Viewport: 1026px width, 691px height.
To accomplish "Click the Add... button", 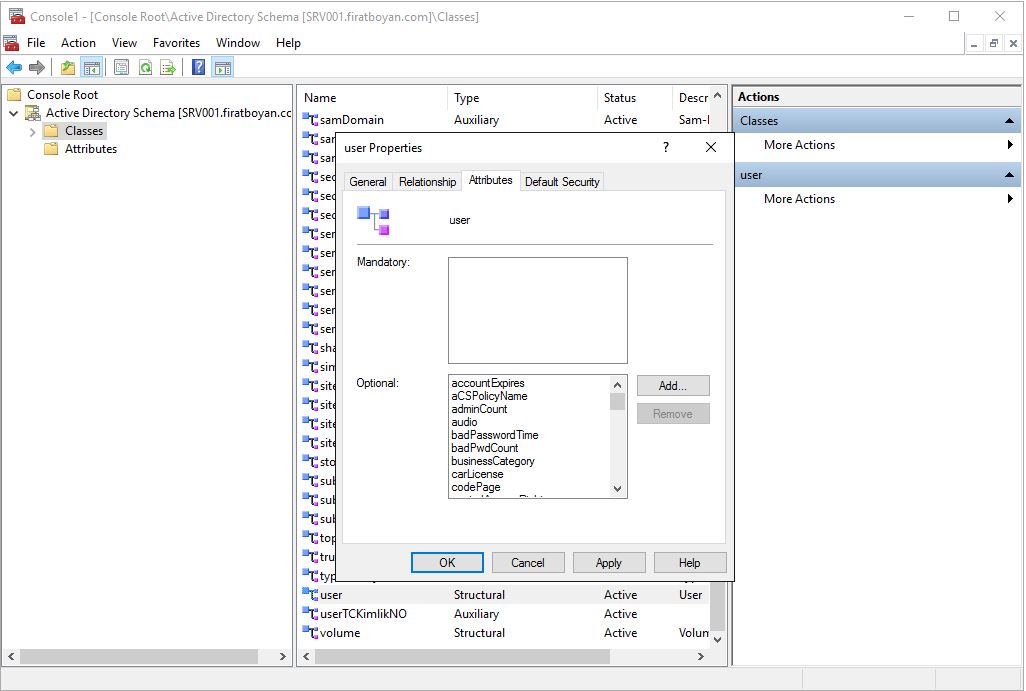I will [673, 385].
